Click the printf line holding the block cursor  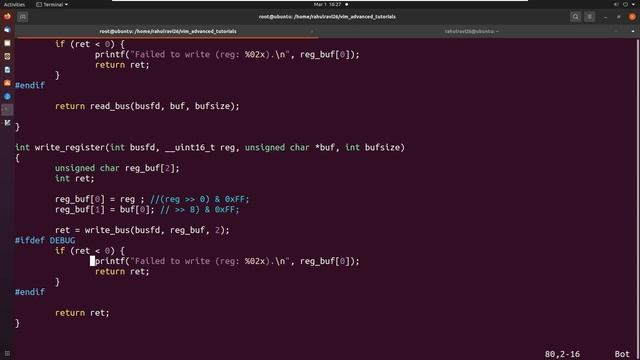(225, 261)
